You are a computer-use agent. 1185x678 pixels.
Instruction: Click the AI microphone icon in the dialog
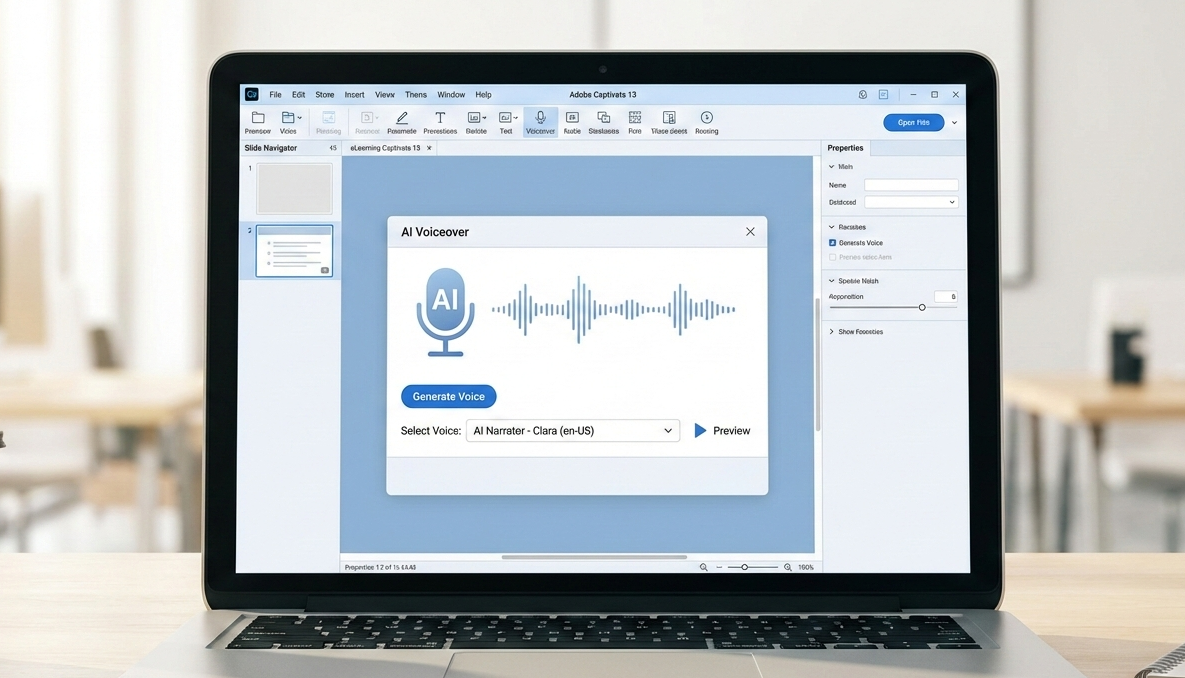(445, 310)
